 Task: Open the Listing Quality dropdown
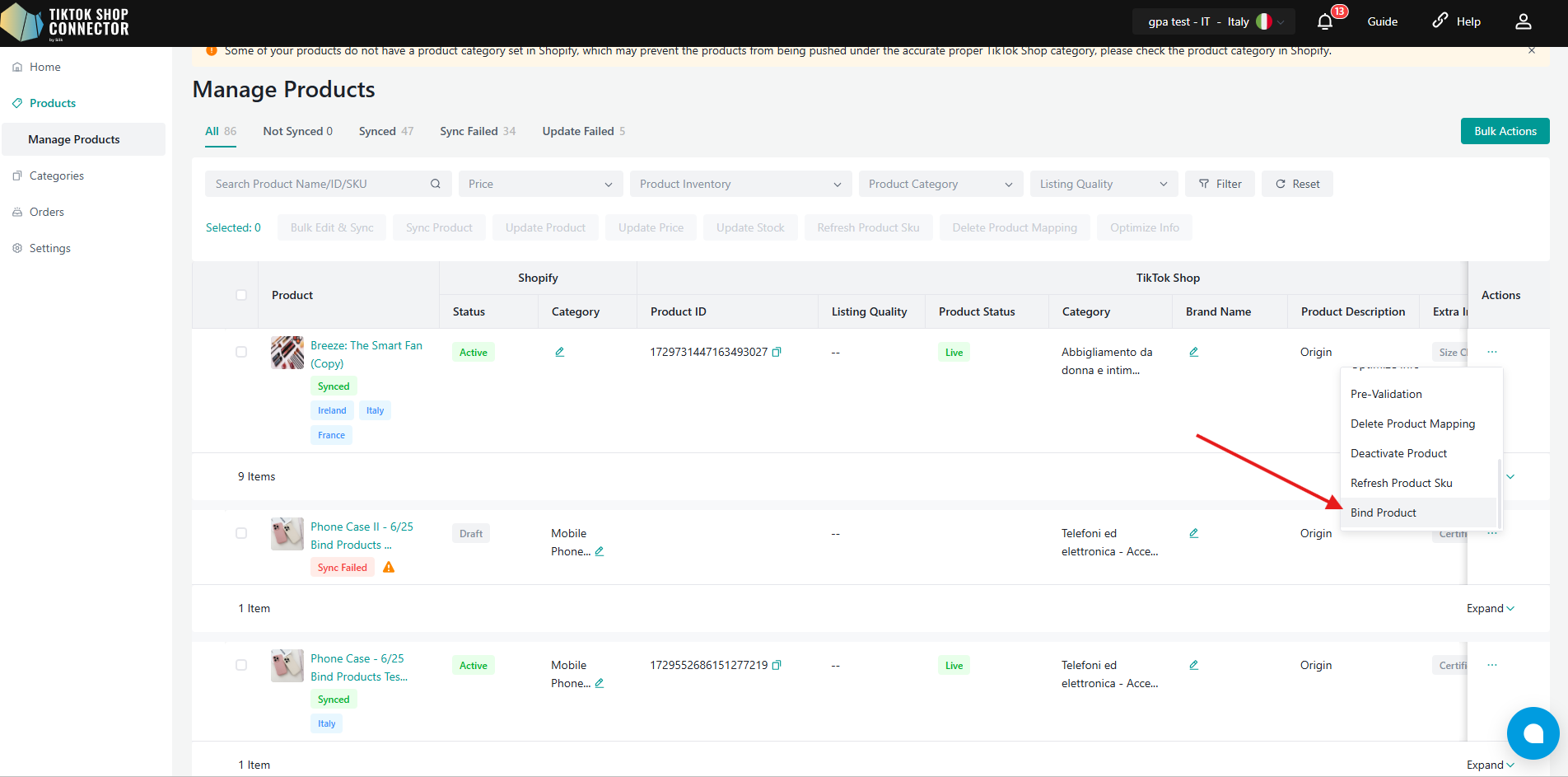point(1104,184)
